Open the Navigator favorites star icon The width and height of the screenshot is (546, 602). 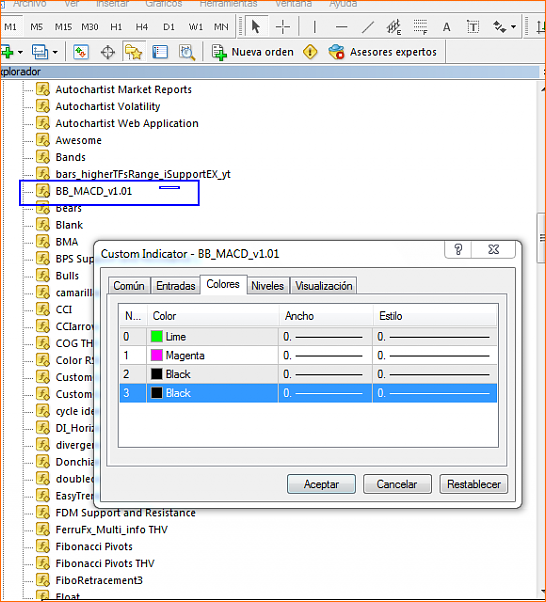133,52
